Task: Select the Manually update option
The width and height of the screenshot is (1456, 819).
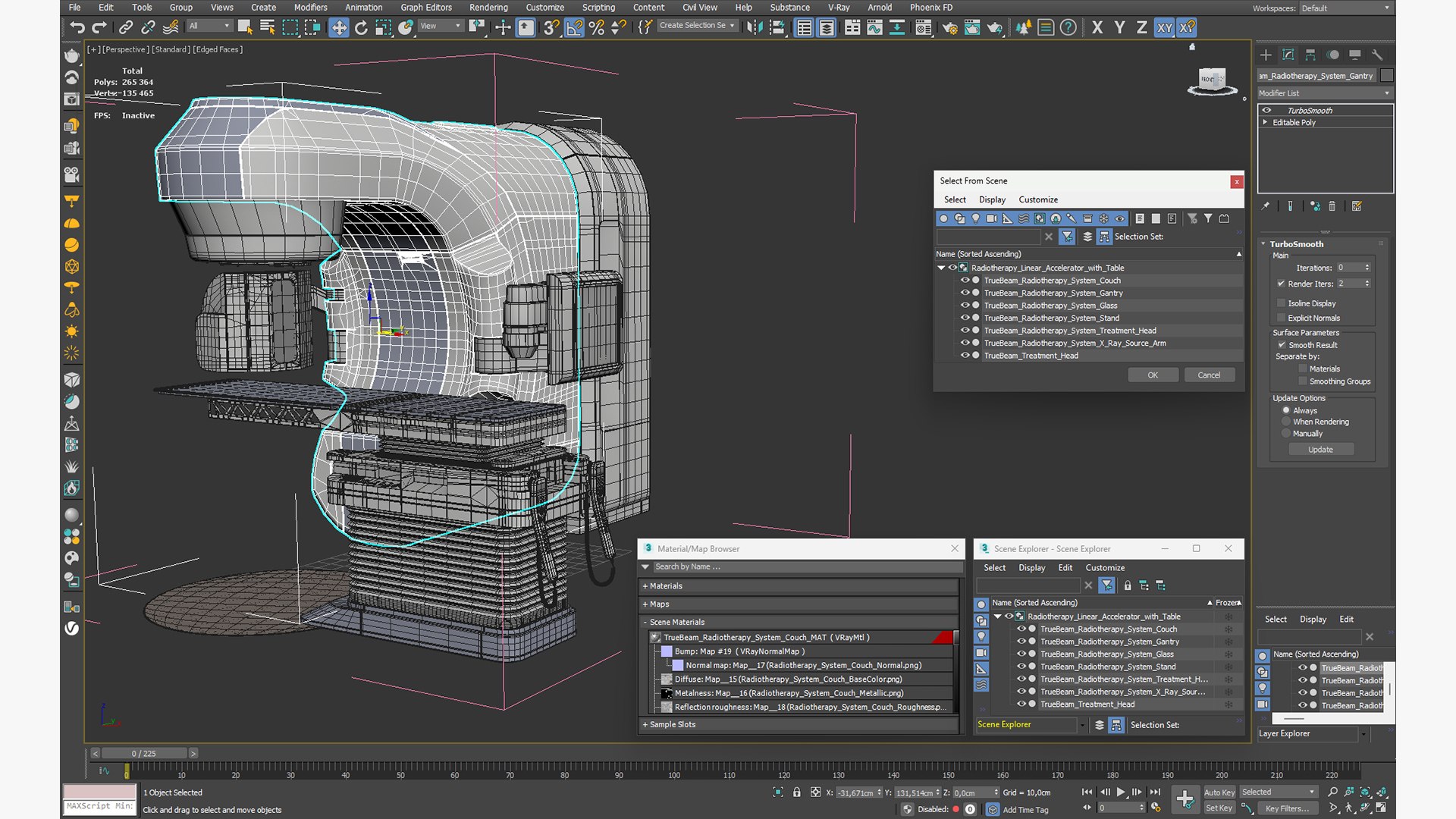Action: (1286, 434)
